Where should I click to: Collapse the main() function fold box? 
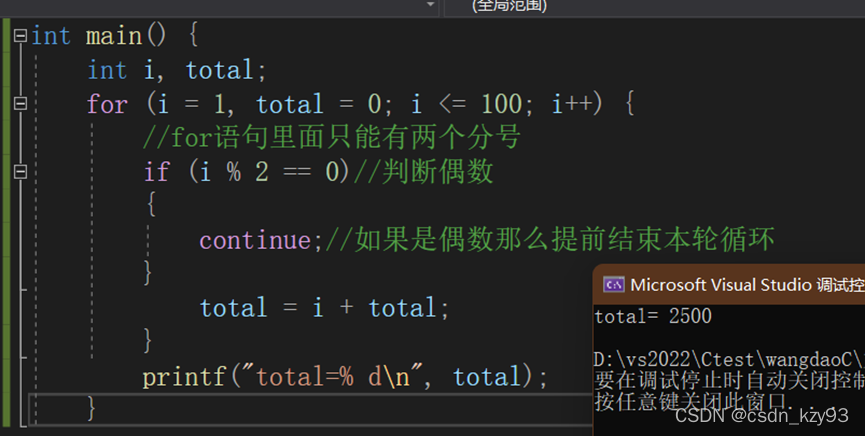[x=20, y=36]
